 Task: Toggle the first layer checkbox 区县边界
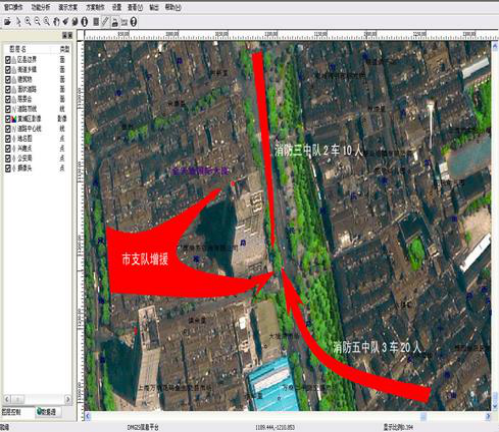click(8, 60)
